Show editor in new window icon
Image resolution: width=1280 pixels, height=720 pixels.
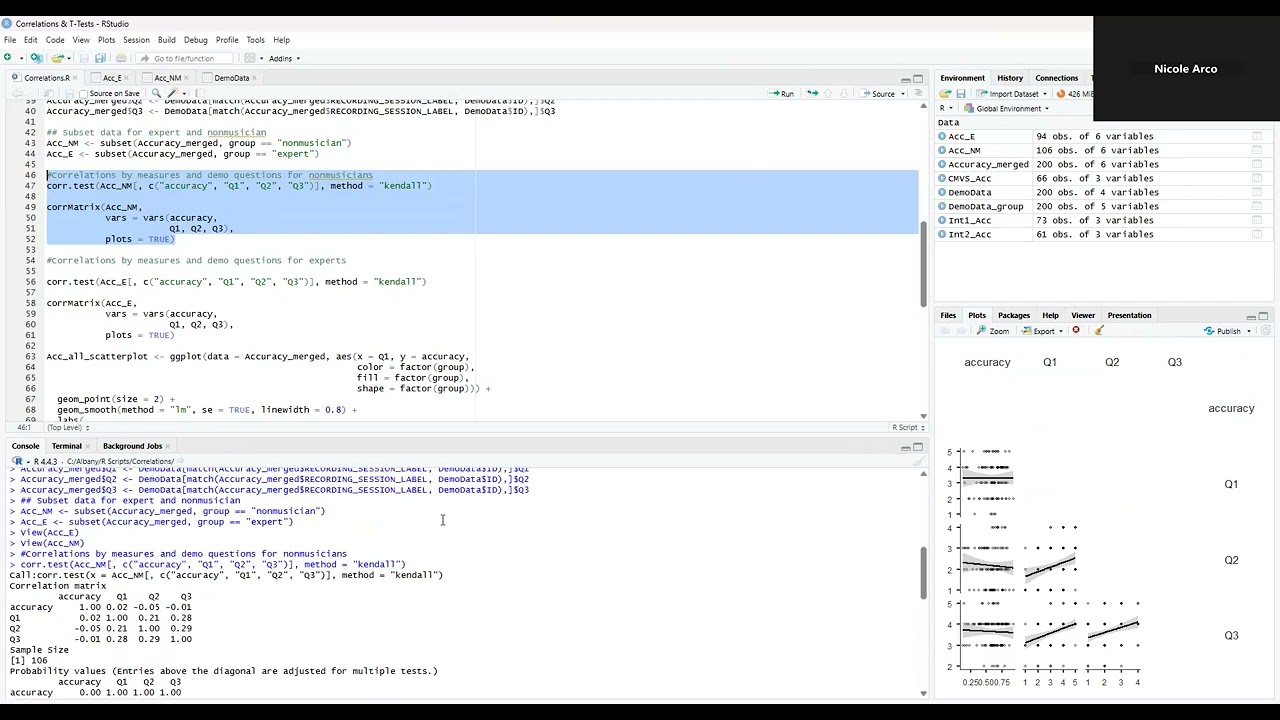point(51,93)
